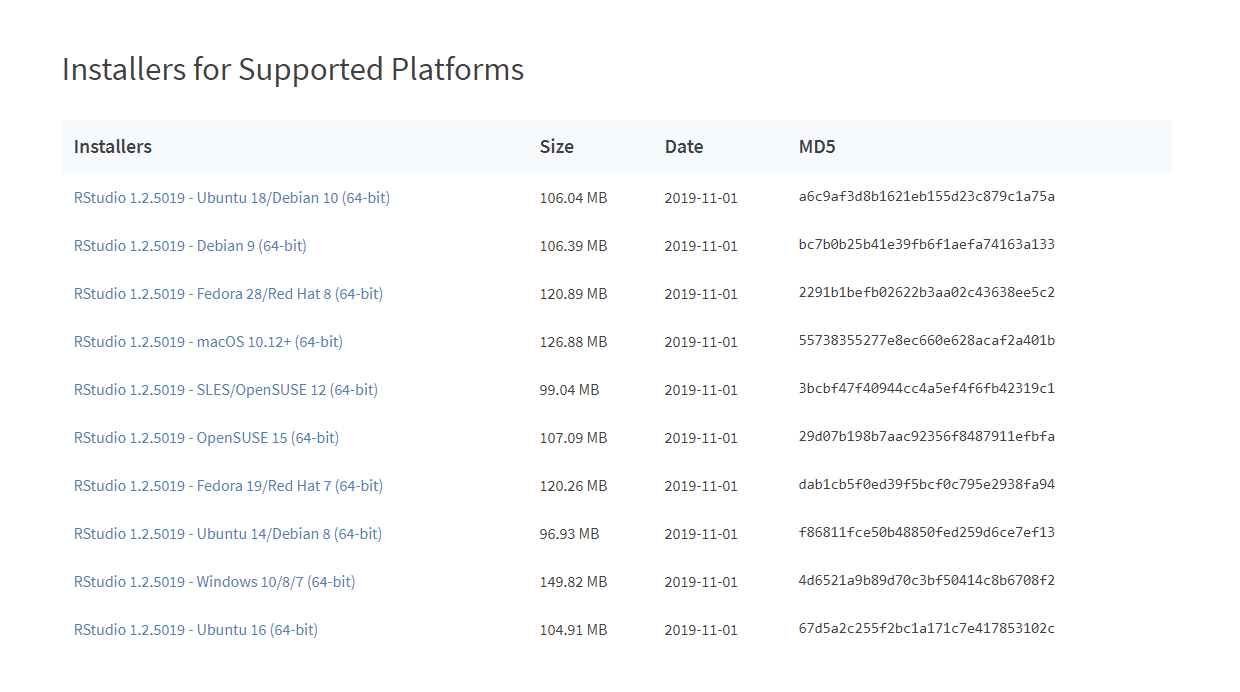1240x692 pixels.
Task: Select MD5 hash 55738355277e8ec660e628acaf2a401b
Action: coord(927,341)
